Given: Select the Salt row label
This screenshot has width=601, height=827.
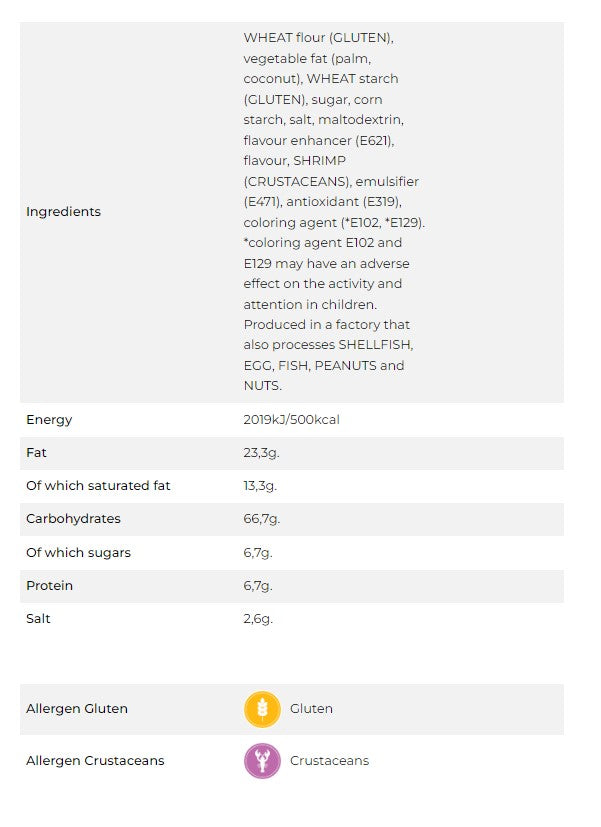Looking at the screenshot, I should [x=38, y=619].
